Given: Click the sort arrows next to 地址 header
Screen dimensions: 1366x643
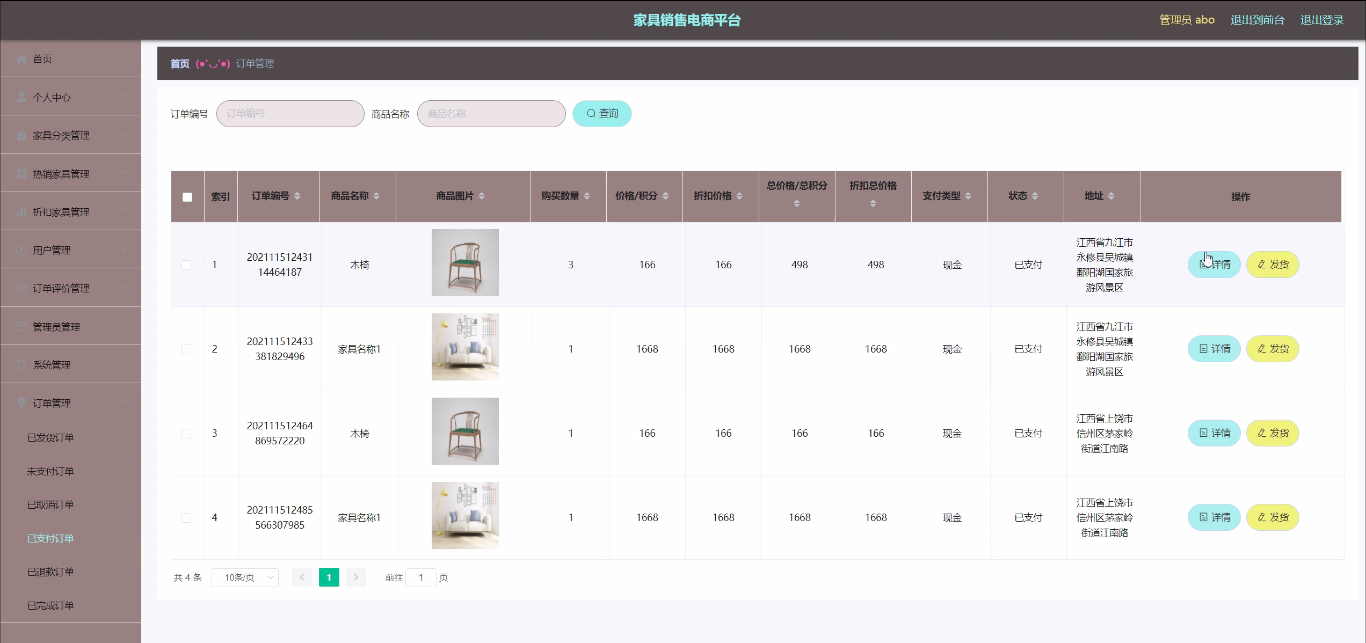Looking at the screenshot, I should point(1110,197).
